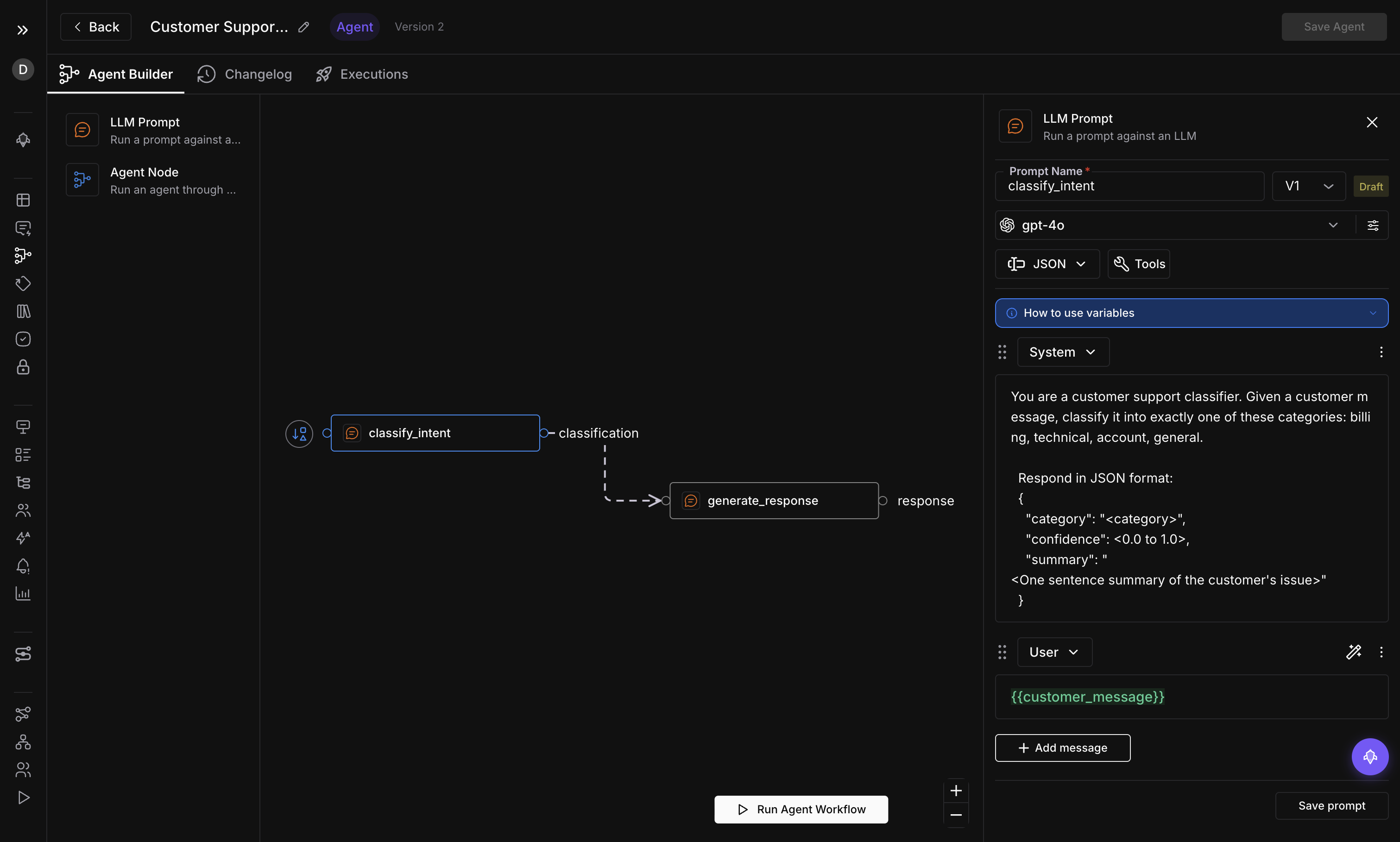This screenshot has height=842, width=1400.
Task: Open the Executions tab
Action: point(361,74)
